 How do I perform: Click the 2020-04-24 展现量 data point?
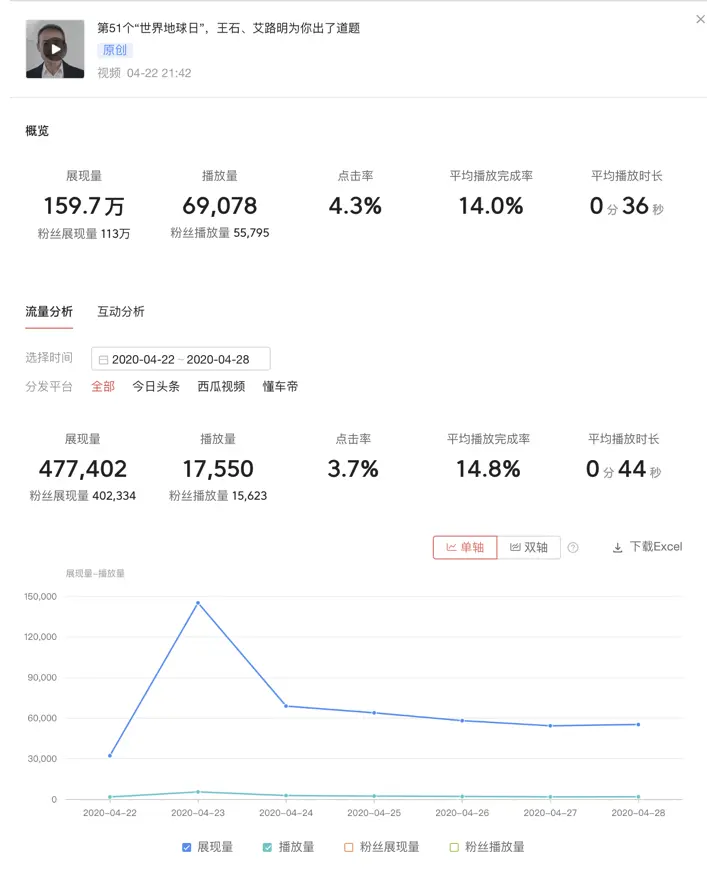tap(286, 706)
